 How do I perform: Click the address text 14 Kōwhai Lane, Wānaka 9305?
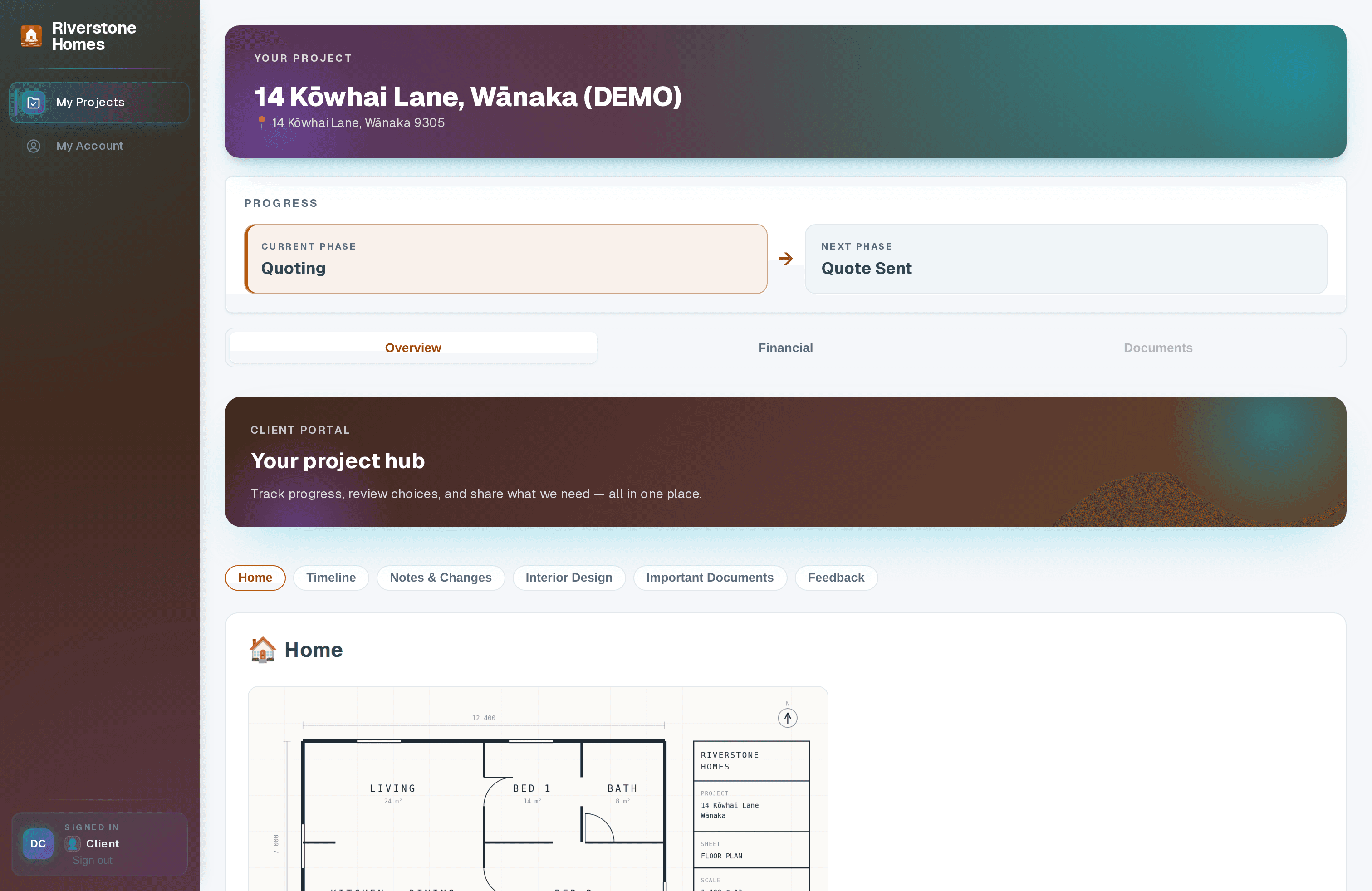[358, 123]
